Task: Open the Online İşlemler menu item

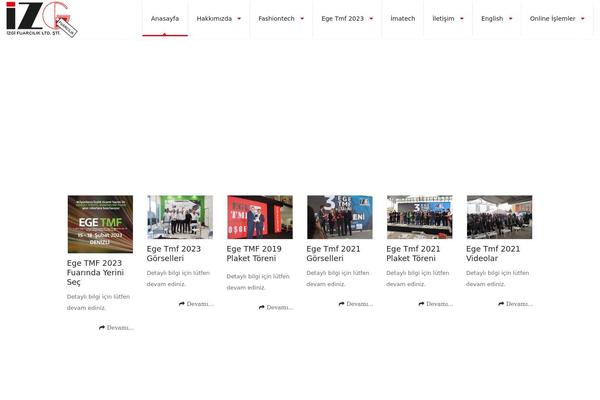Action: point(553,18)
